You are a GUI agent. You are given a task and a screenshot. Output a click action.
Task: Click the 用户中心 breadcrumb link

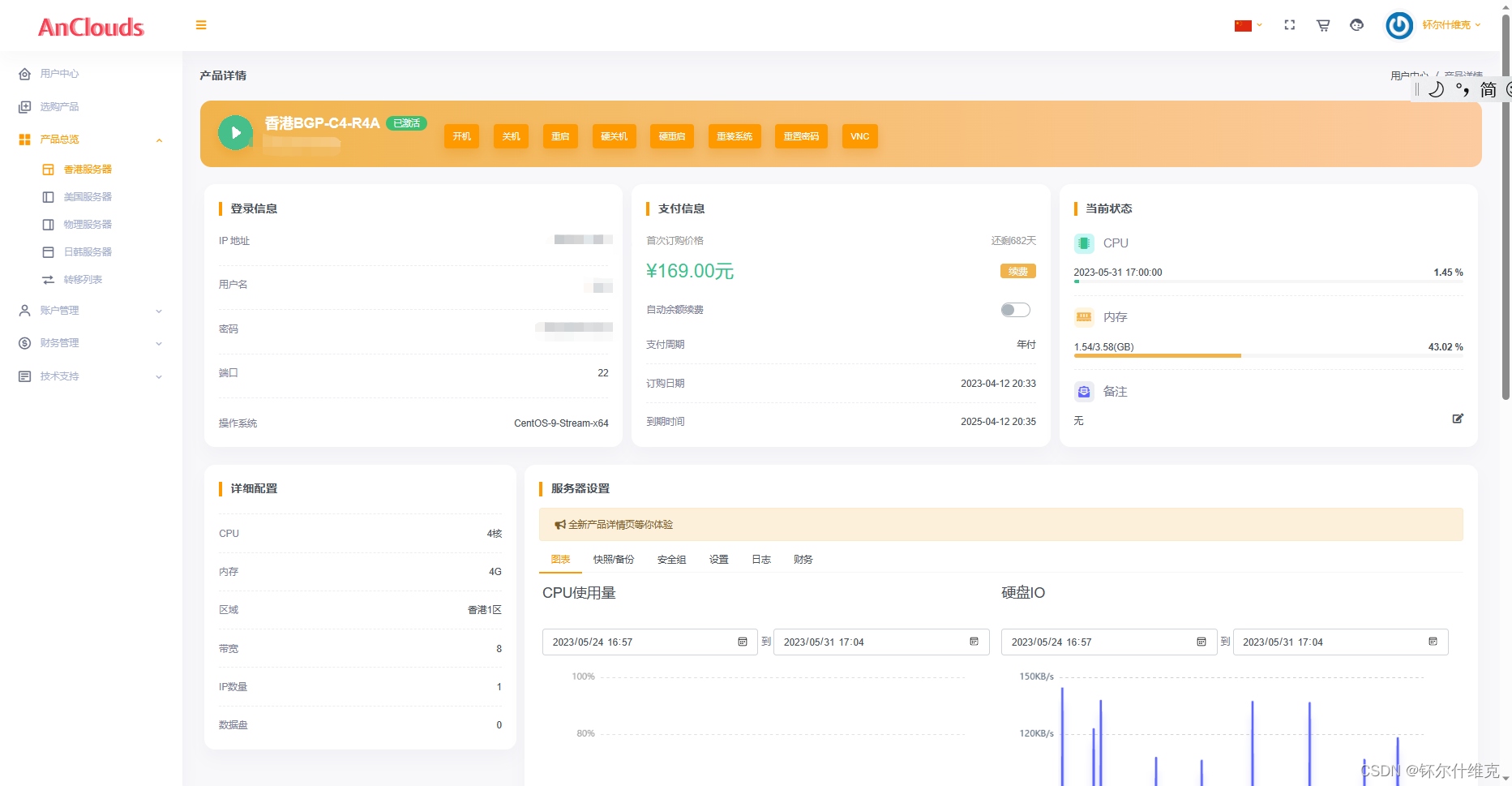click(1410, 75)
